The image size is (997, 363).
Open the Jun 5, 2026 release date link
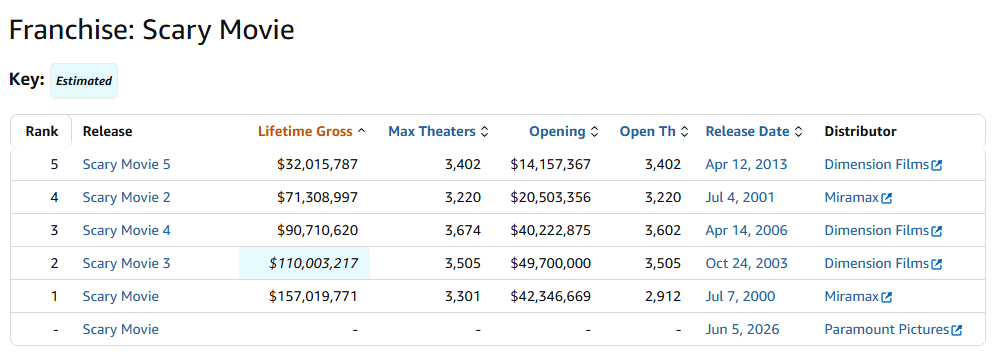(742, 329)
